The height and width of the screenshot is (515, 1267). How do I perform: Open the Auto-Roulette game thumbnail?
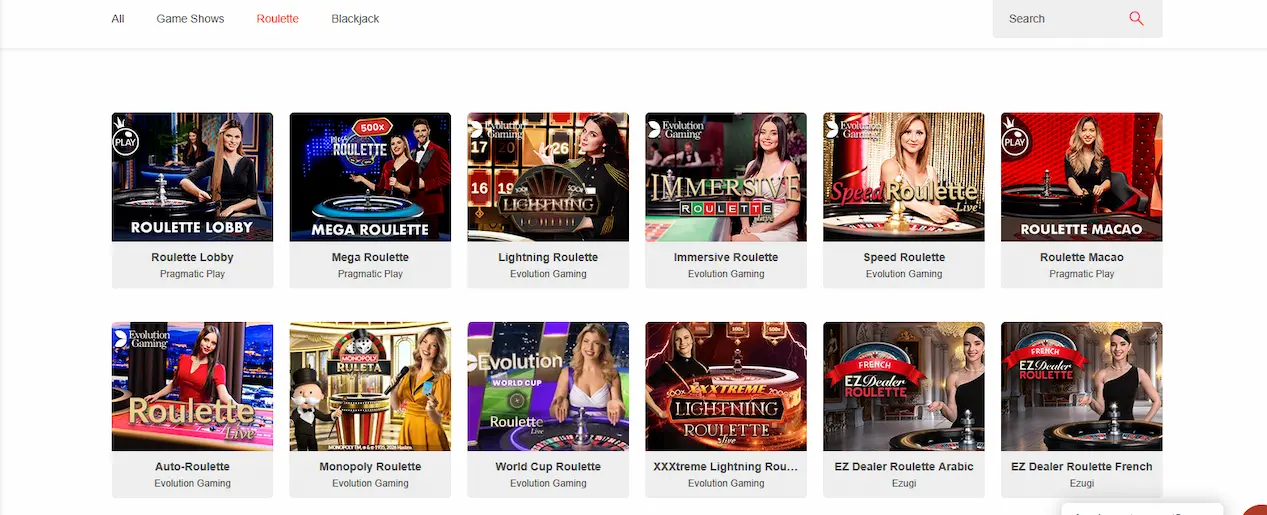[192, 386]
